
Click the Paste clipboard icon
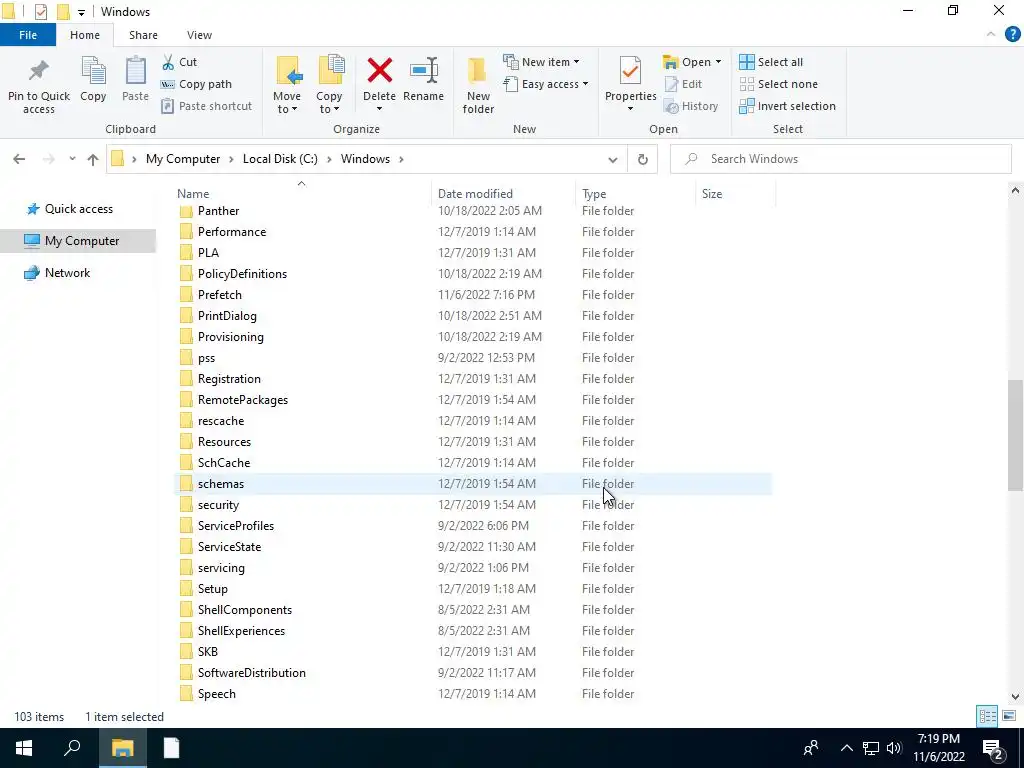(x=135, y=71)
